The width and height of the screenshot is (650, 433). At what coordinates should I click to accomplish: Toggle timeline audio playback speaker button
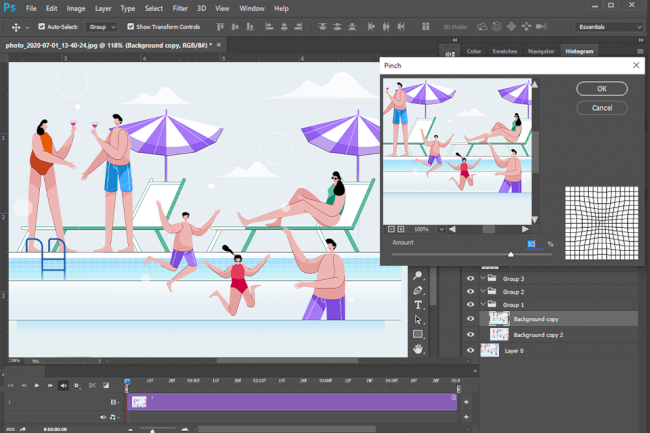63,385
